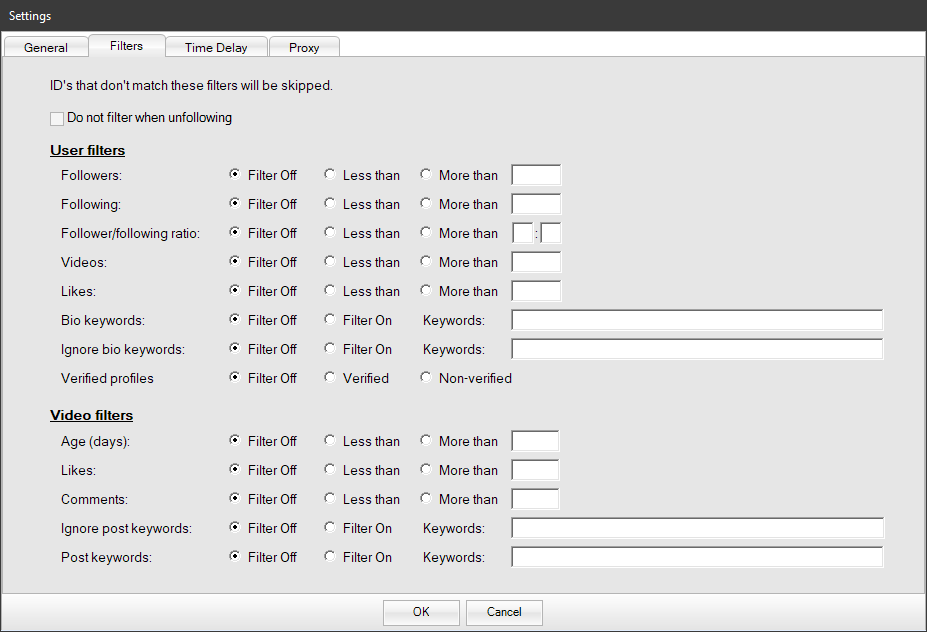This screenshot has height=632, width=927.
Task: Click Cancel to discard settings
Action: 504,612
